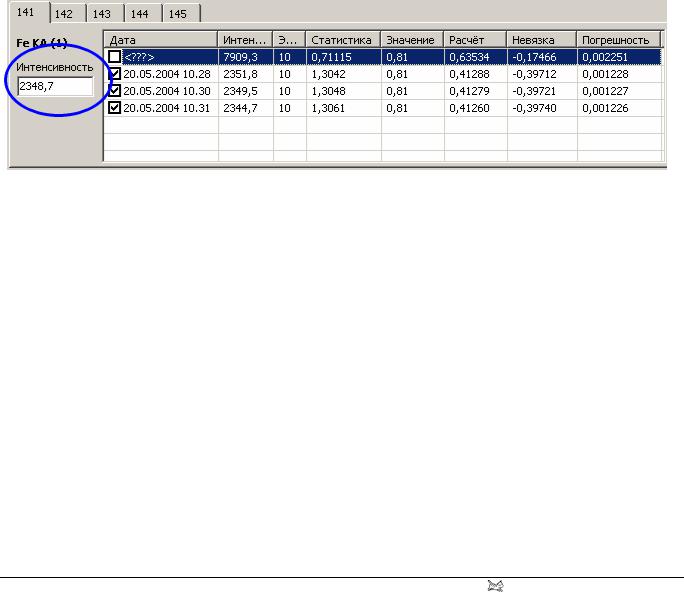Sort by the Расчёт column header
684x595 pixels.
475,40
